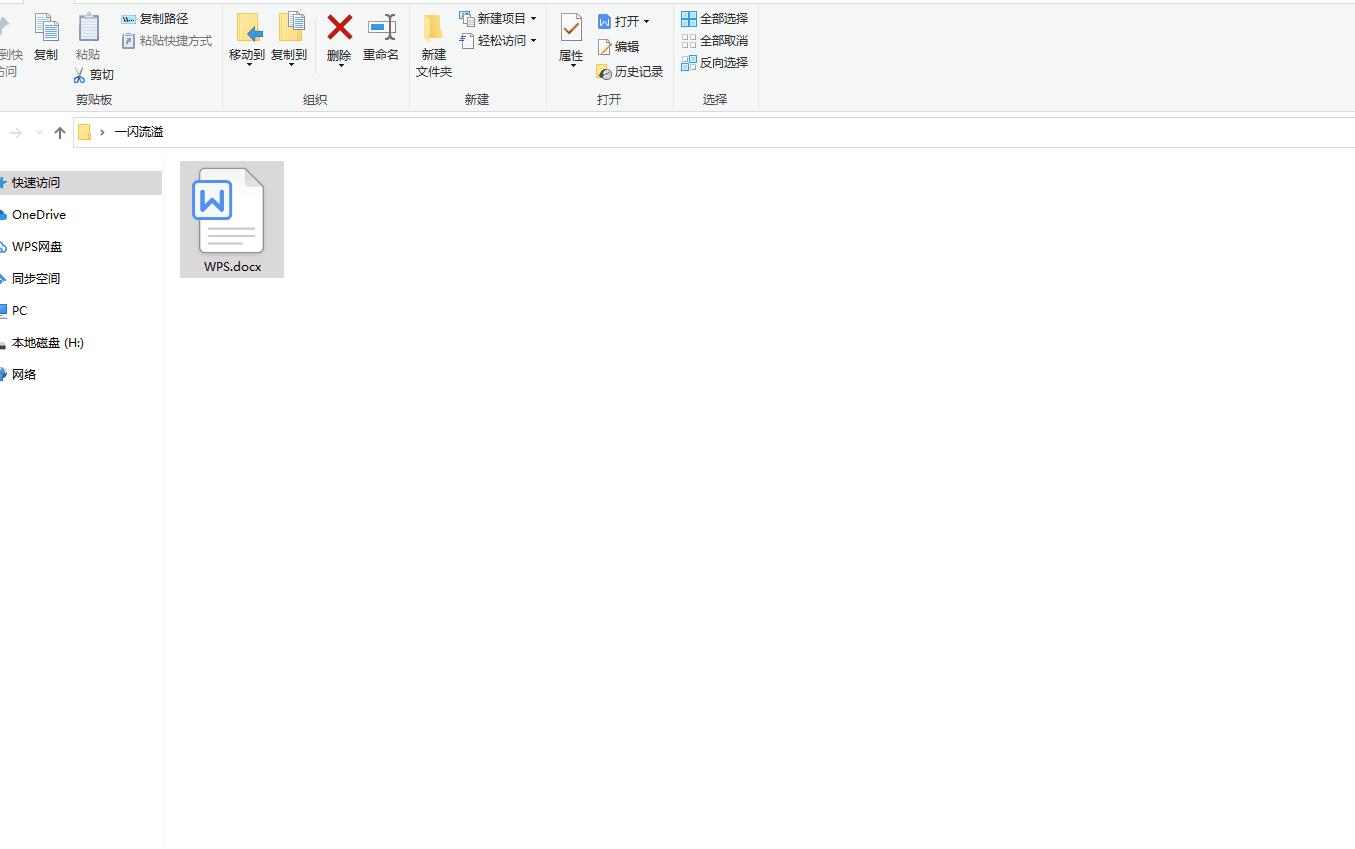Select all items via 全部选择
The height and width of the screenshot is (849, 1355).
click(x=714, y=17)
